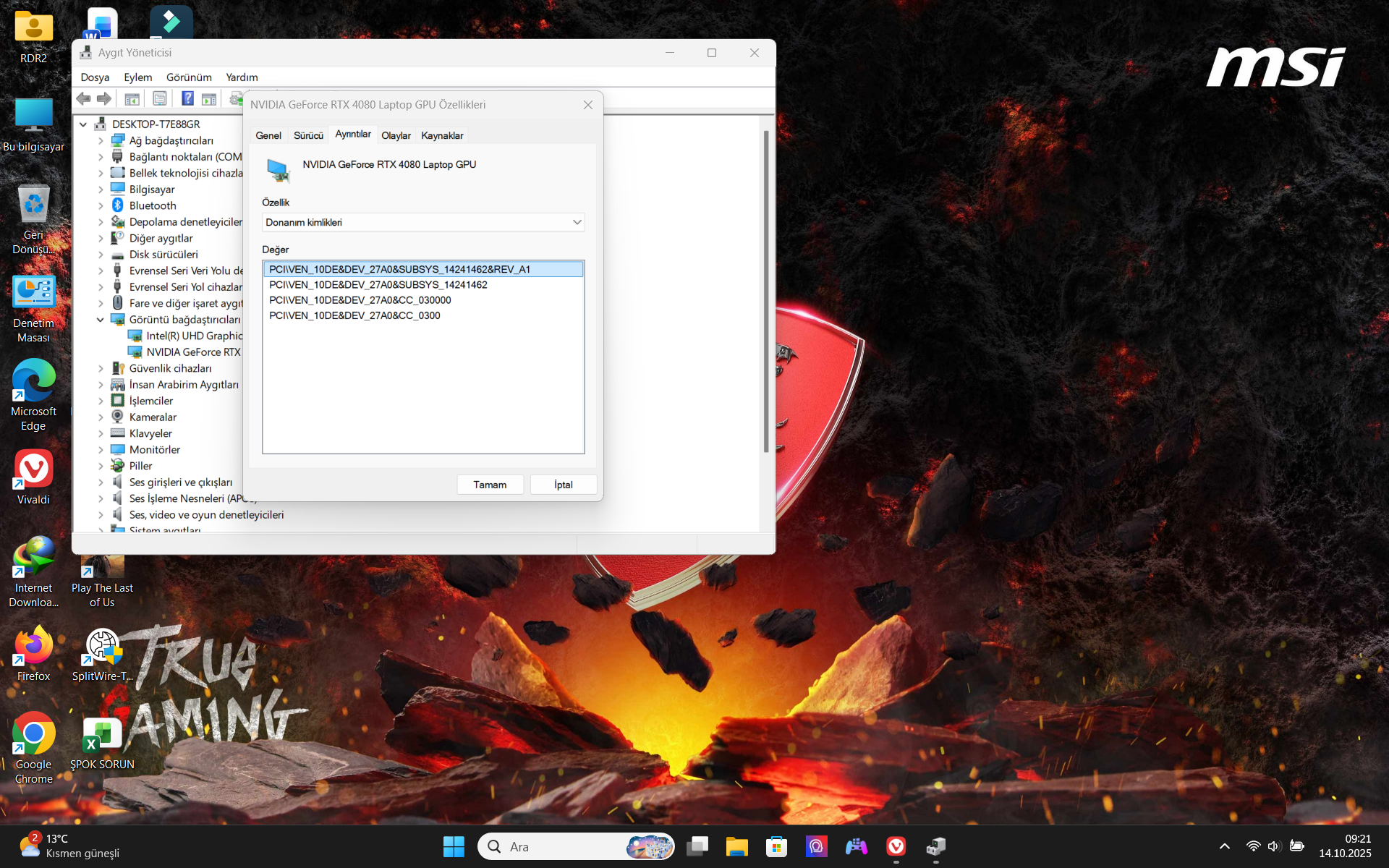Switch to the Olaylar tab
Screen dimensions: 1389x868
click(396, 135)
